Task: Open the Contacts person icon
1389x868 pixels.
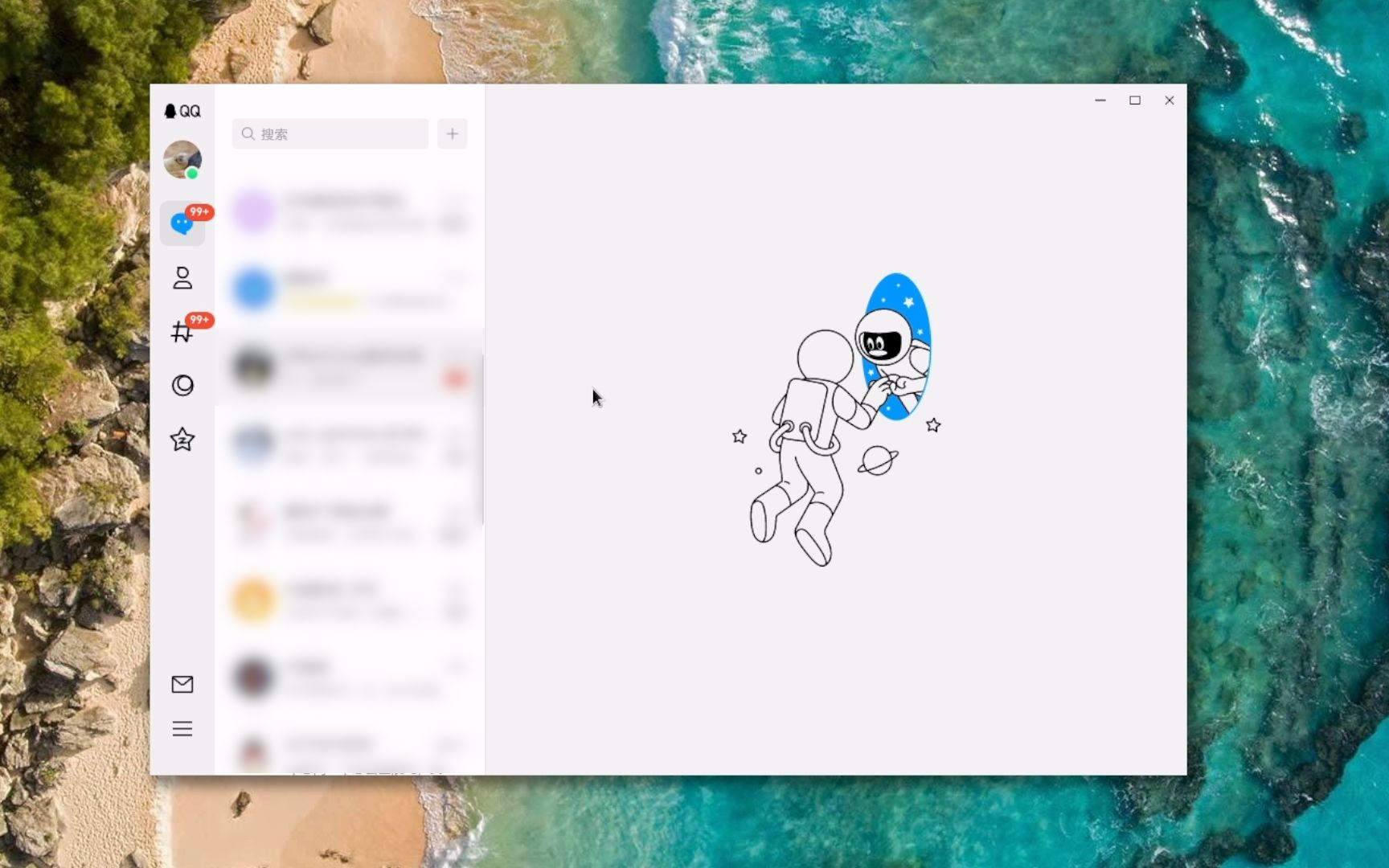Action: (182, 278)
